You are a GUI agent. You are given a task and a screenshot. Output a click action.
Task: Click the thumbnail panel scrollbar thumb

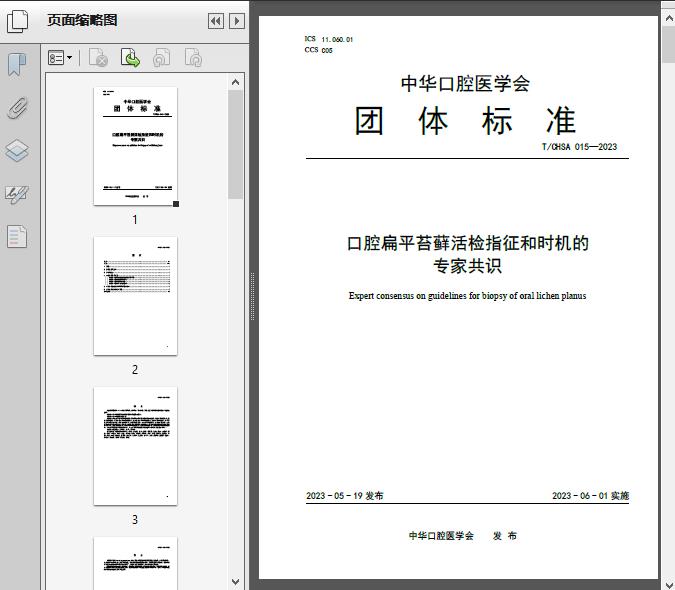point(235,145)
